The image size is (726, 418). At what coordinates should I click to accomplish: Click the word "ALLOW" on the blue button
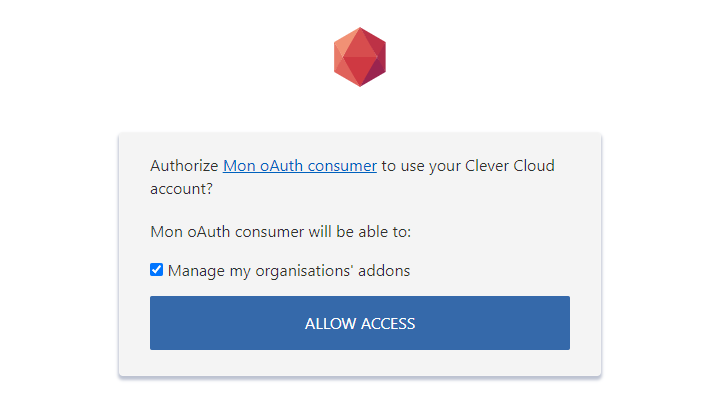(330, 324)
